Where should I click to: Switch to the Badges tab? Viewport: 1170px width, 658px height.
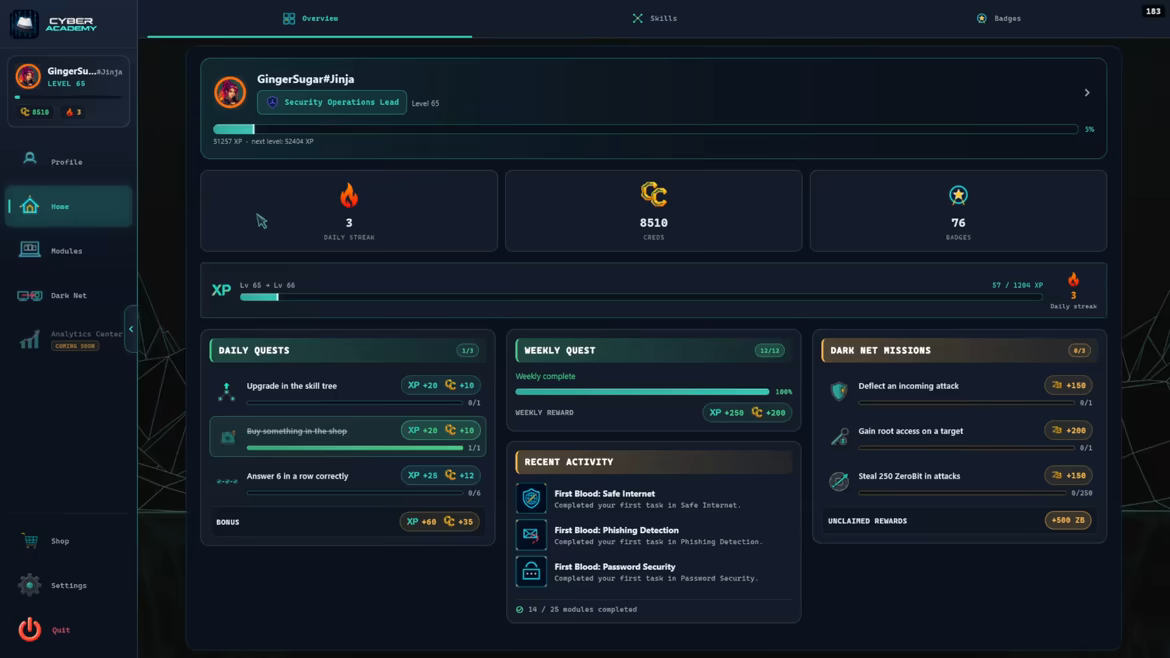(x=999, y=18)
